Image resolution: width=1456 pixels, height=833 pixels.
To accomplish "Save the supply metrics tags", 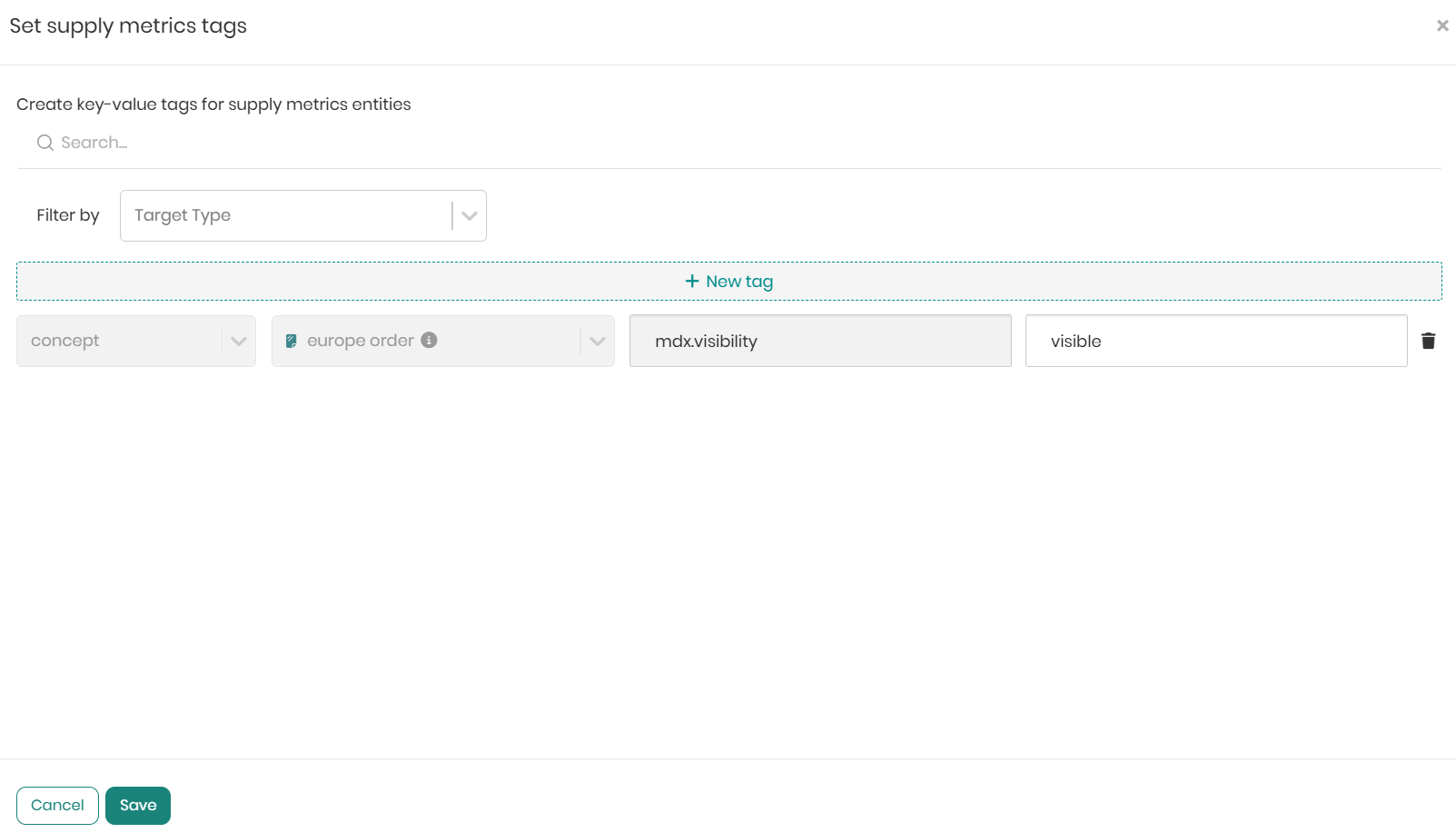I will (x=138, y=805).
